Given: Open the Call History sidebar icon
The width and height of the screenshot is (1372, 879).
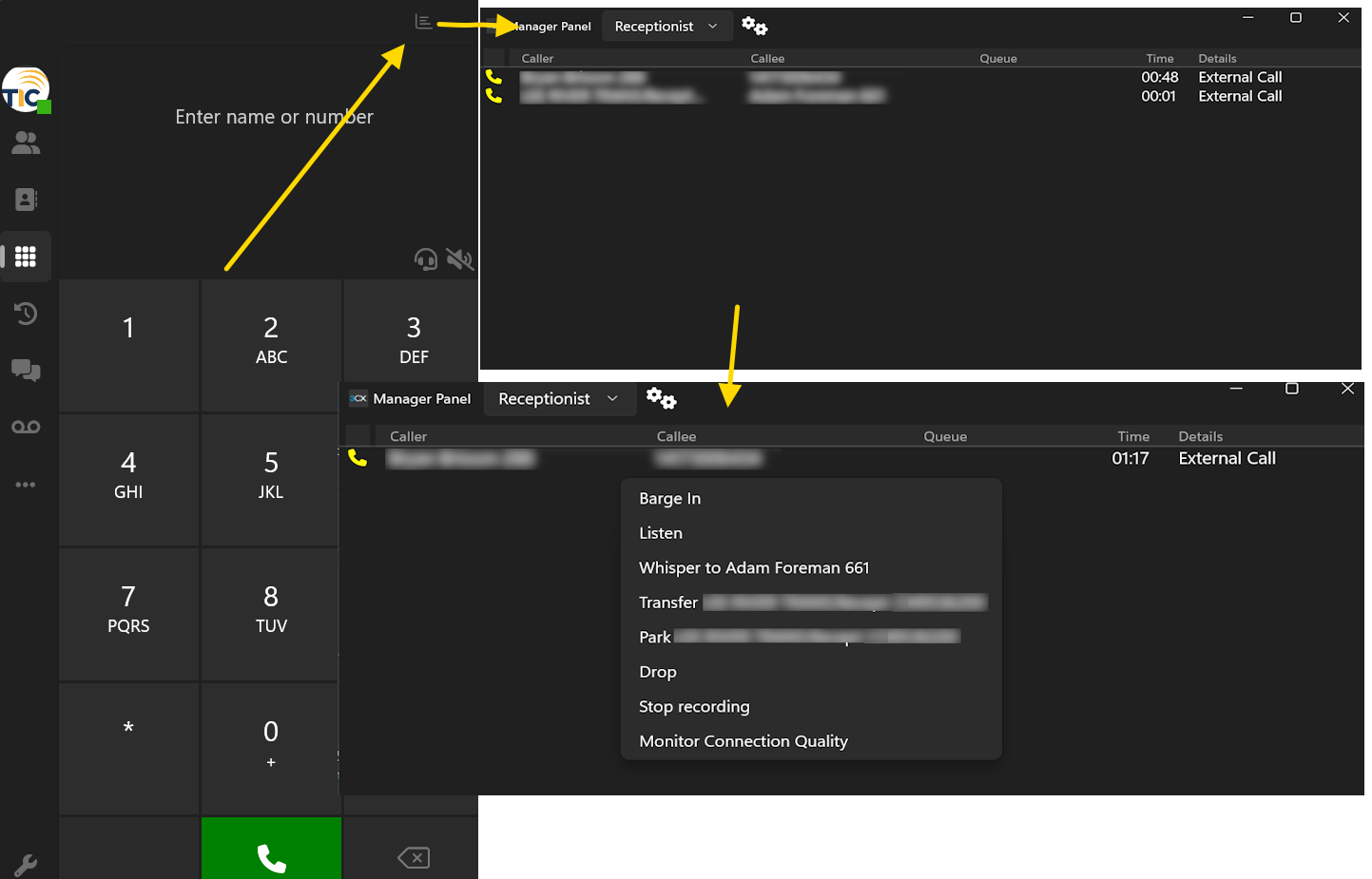Looking at the screenshot, I should [26, 314].
